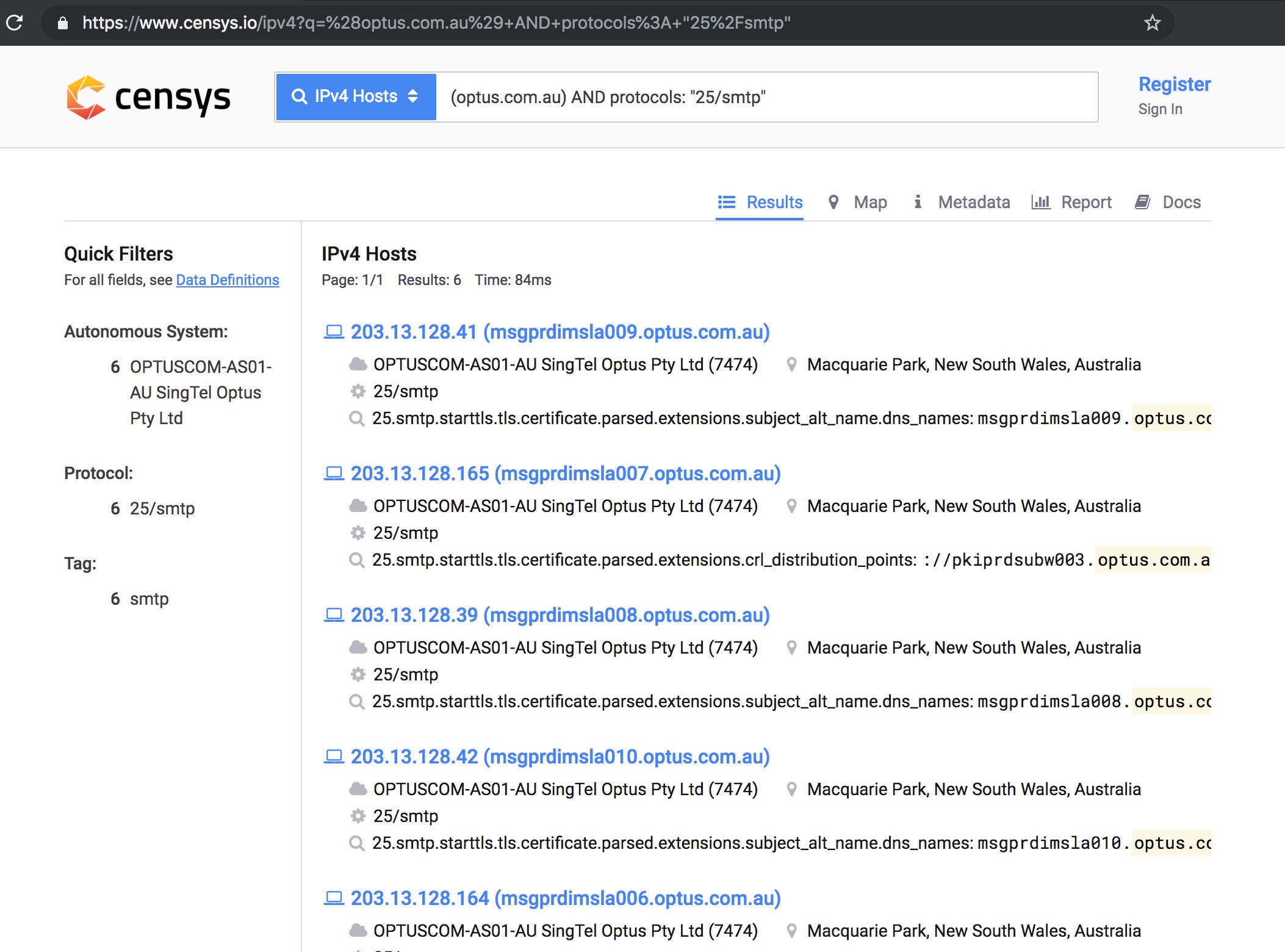This screenshot has width=1285, height=952.
Task: Open the IPv4 Hosts search type dropdown
Action: point(356,96)
